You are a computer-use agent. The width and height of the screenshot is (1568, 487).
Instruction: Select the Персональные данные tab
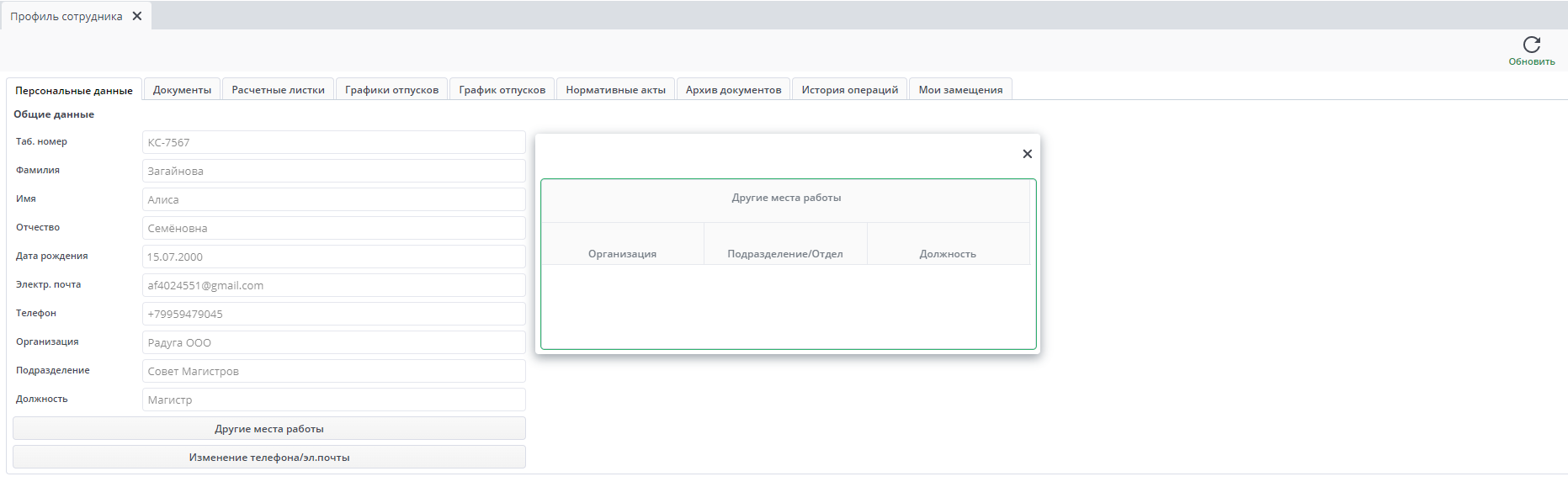tap(74, 91)
